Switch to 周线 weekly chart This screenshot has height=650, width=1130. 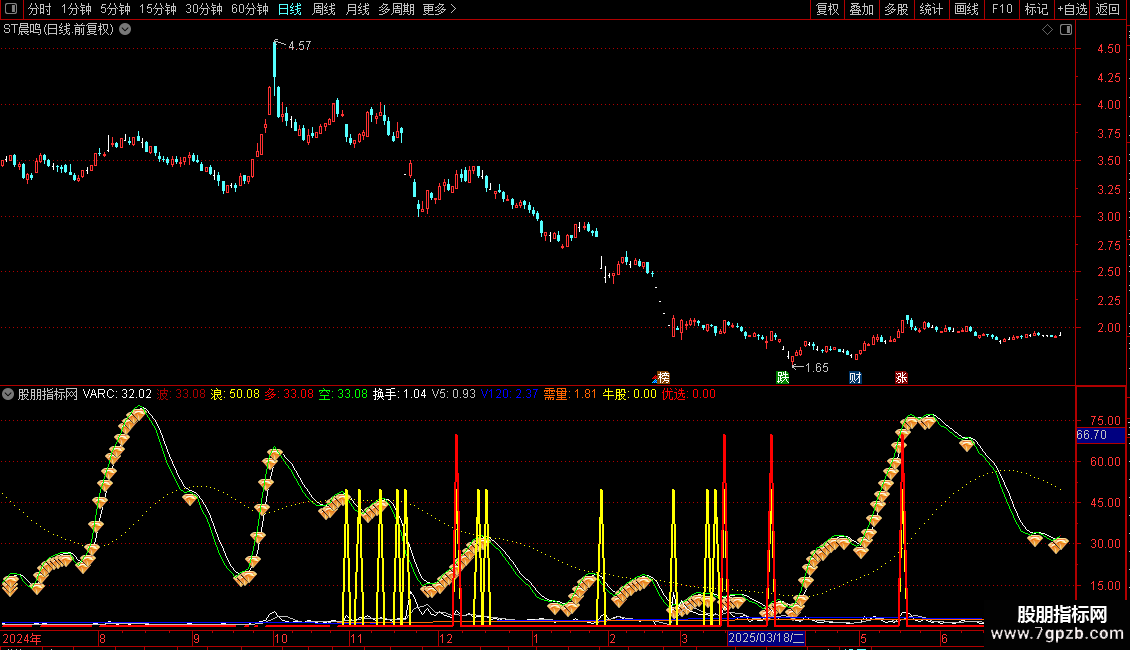click(324, 9)
